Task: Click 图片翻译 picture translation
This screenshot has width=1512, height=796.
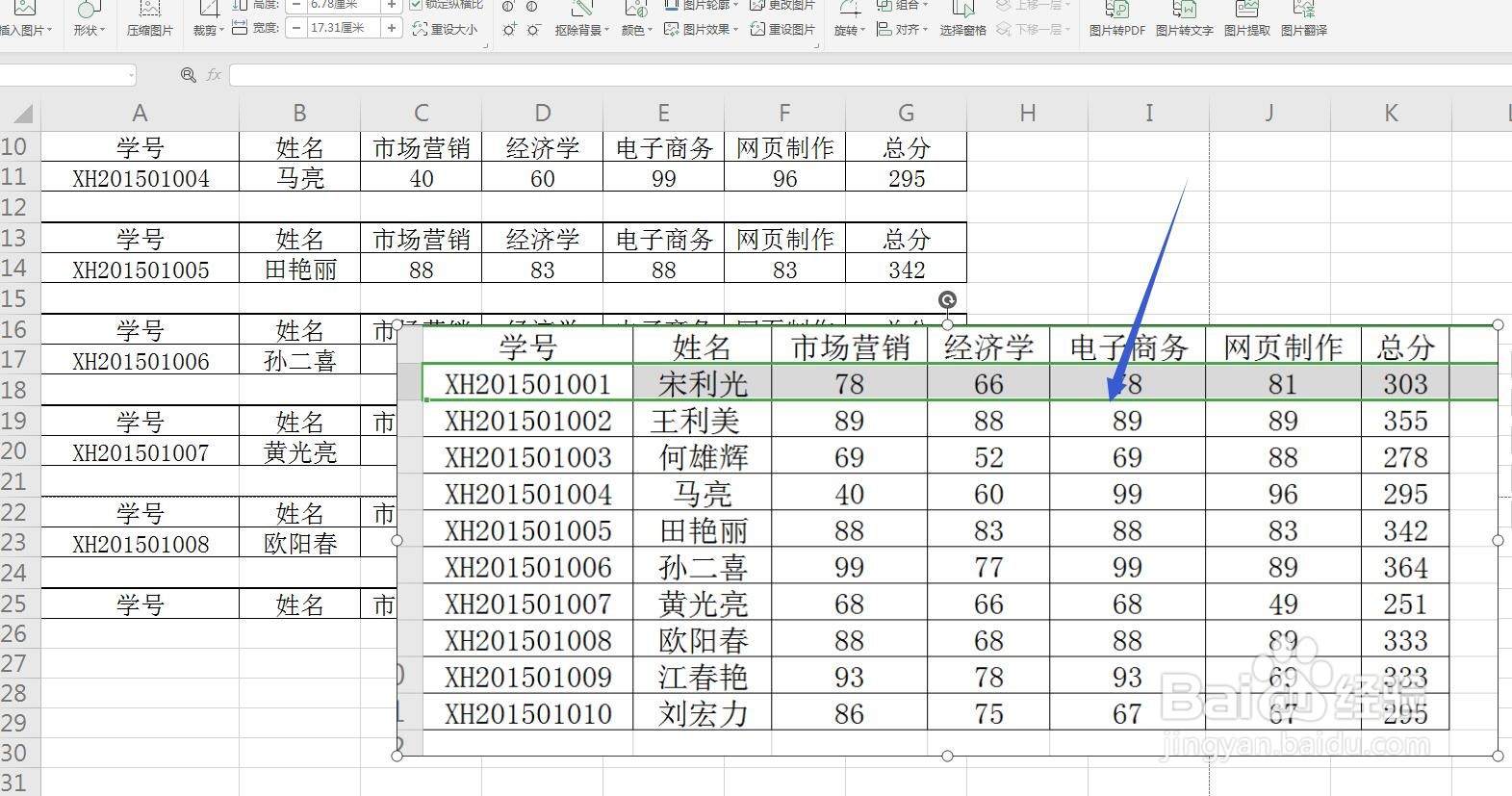Action: 1304,19
